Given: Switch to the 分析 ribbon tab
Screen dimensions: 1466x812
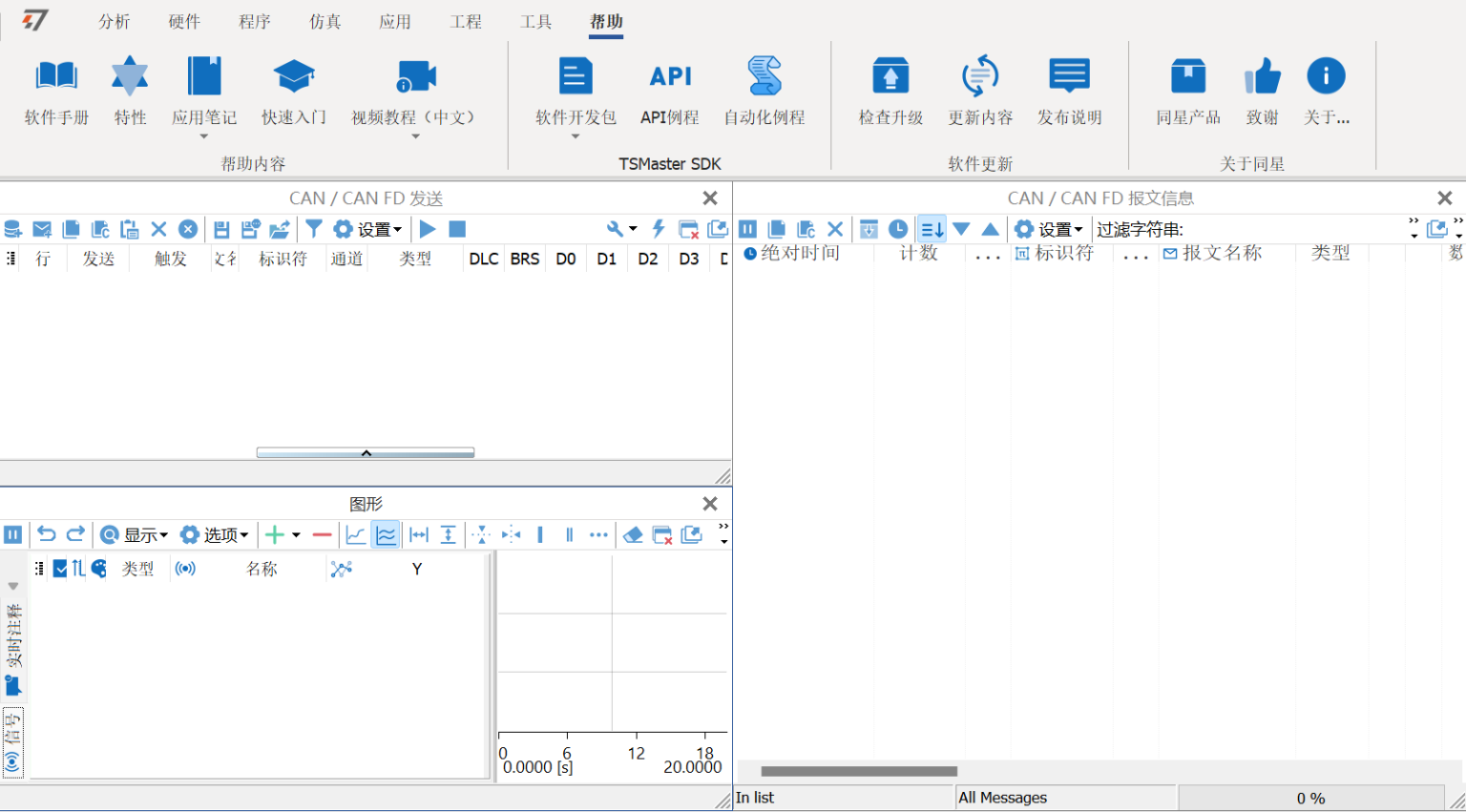Looking at the screenshot, I should pyautogui.click(x=114, y=21).
